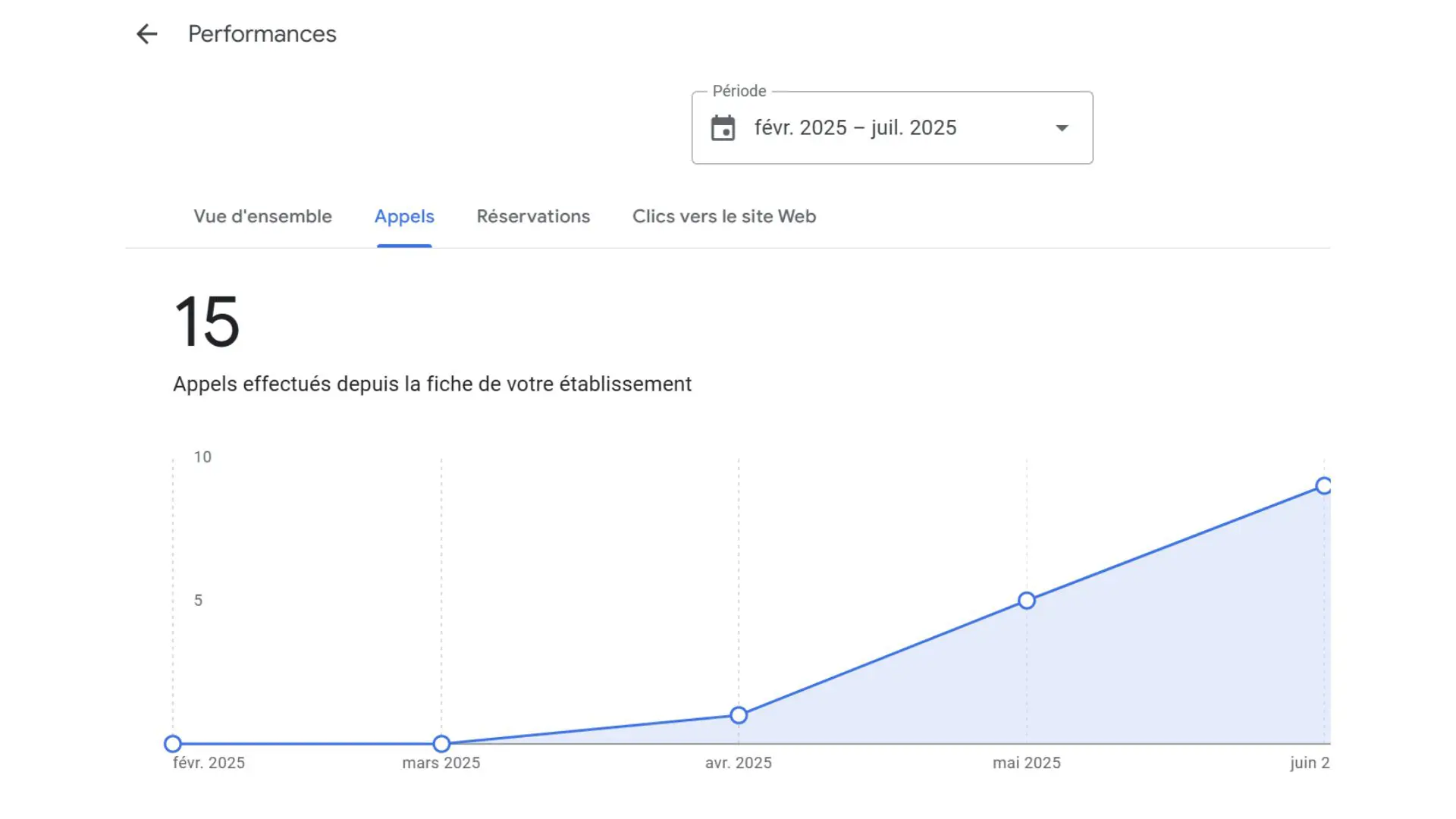The image size is (1456, 819).
Task: Click the Appels effectués description text
Action: click(x=431, y=384)
